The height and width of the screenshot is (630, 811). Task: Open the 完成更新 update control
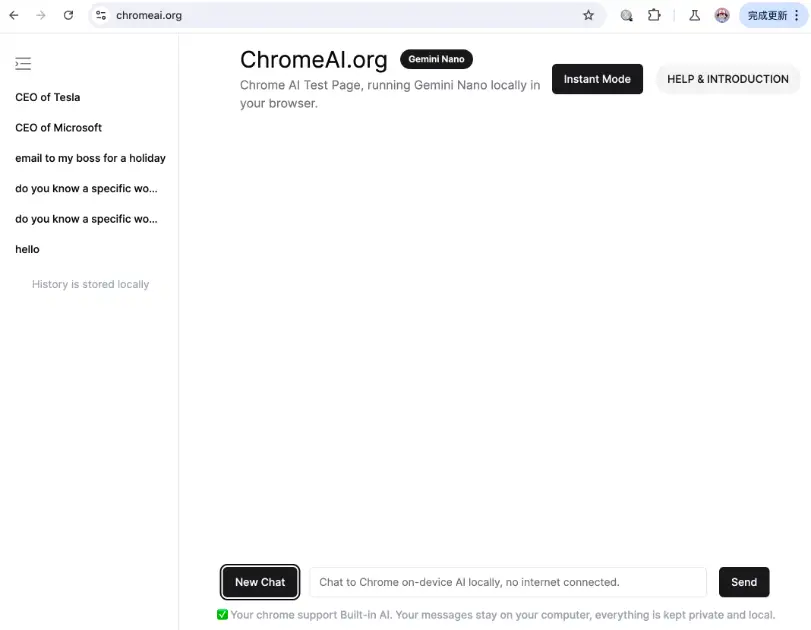(x=768, y=15)
